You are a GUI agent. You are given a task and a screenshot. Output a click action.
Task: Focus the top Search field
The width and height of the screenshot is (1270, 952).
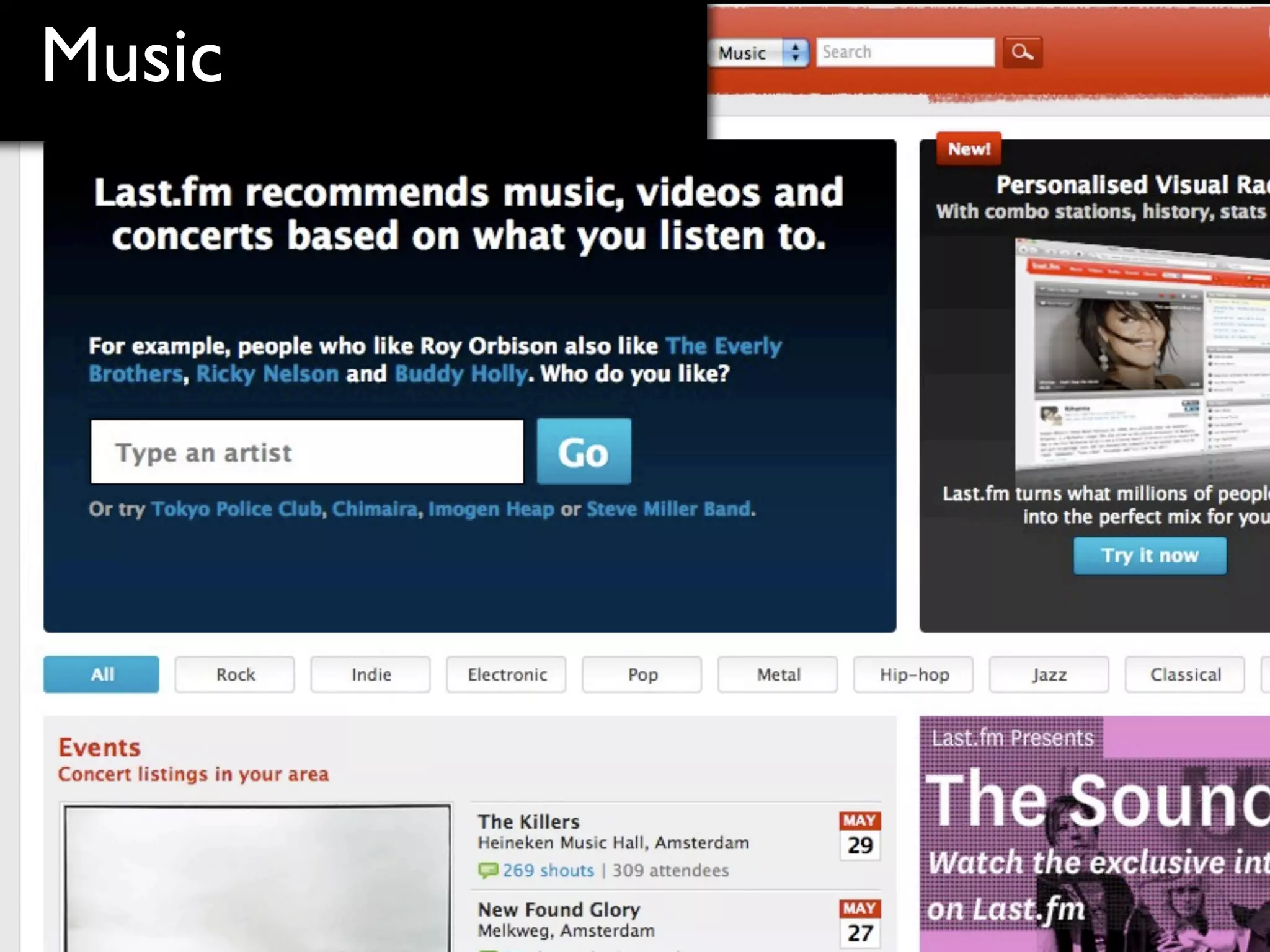905,52
